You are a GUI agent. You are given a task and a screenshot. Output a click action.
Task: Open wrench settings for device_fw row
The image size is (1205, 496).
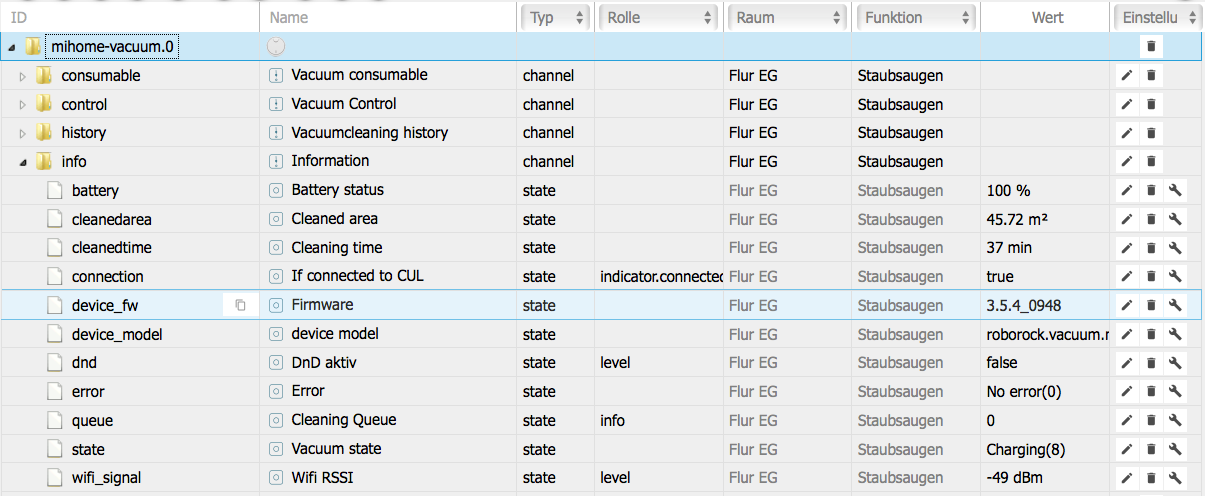click(1175, 305)
